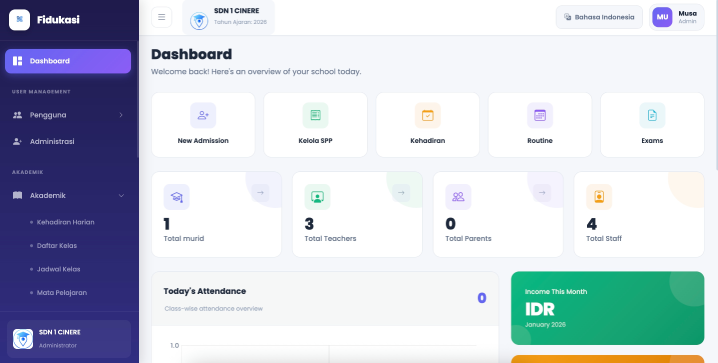Screen dimensions: 718x363
Task: Click the Today's Attendance count 0
Action: coord(482,298)
